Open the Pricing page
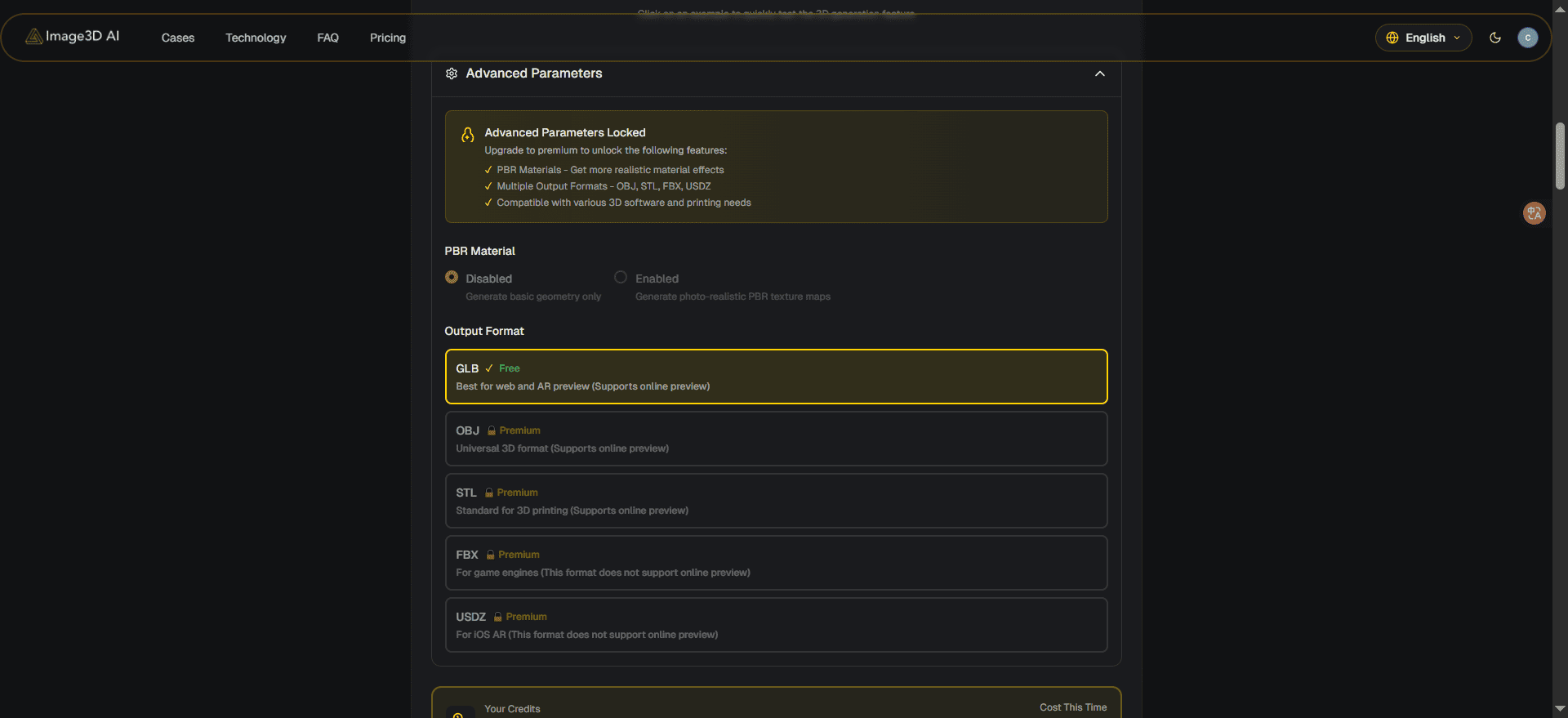 pyautogui.click(x=387, y=38)
